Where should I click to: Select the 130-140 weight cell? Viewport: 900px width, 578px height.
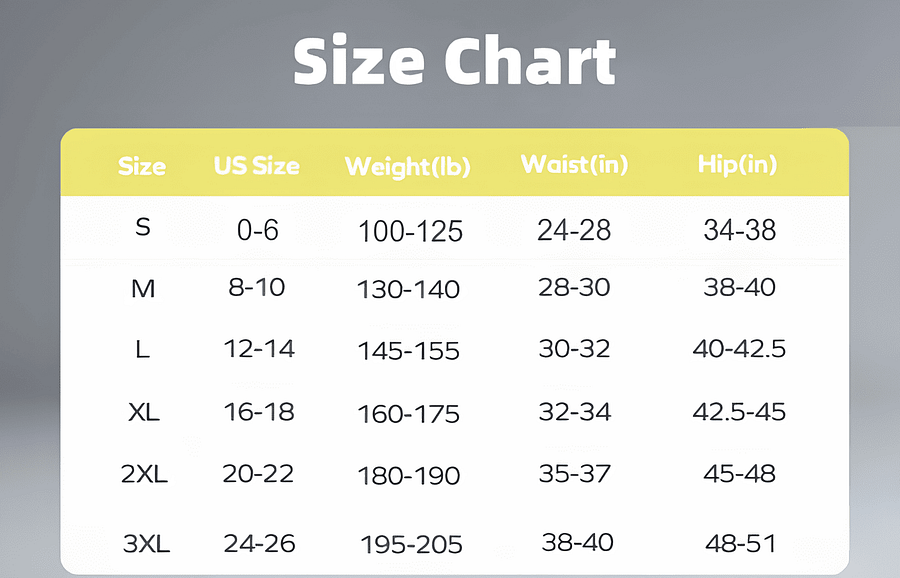pos(408,290)
